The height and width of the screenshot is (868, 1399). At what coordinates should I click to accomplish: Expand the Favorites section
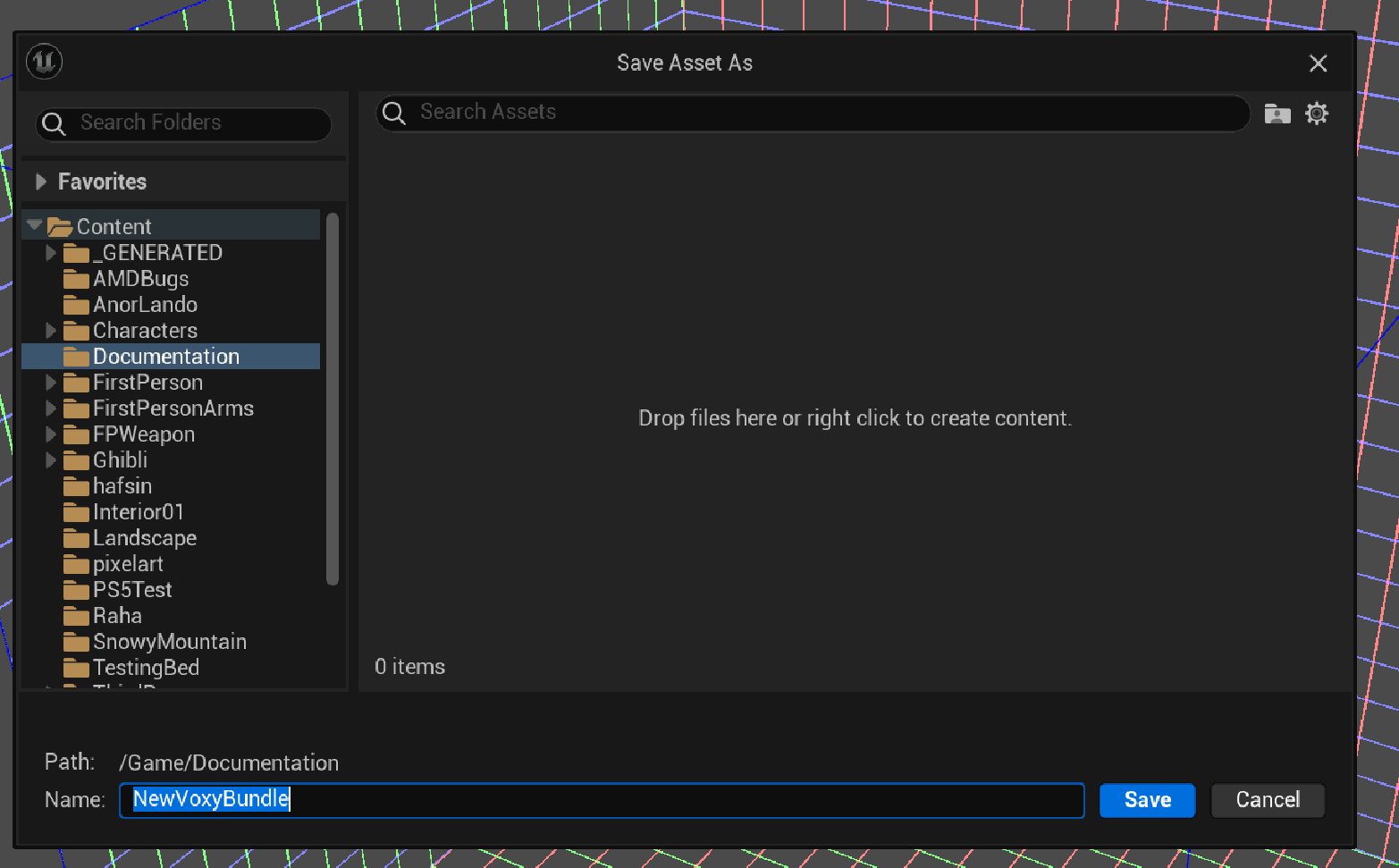41,181
